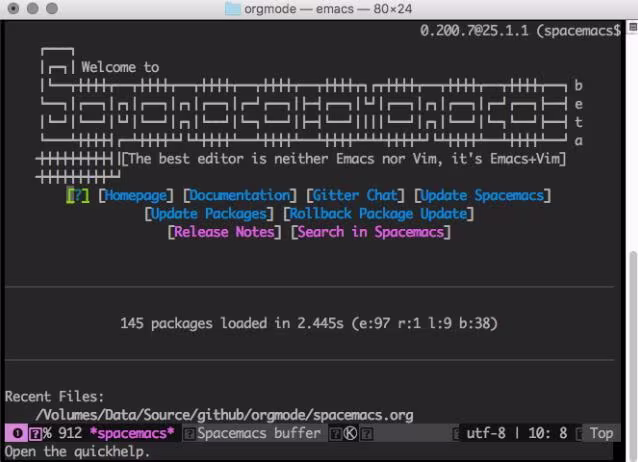The image size is (638, 462).
Task: Click the utf-8 encoding indicator
Action: tap(486, 433)
